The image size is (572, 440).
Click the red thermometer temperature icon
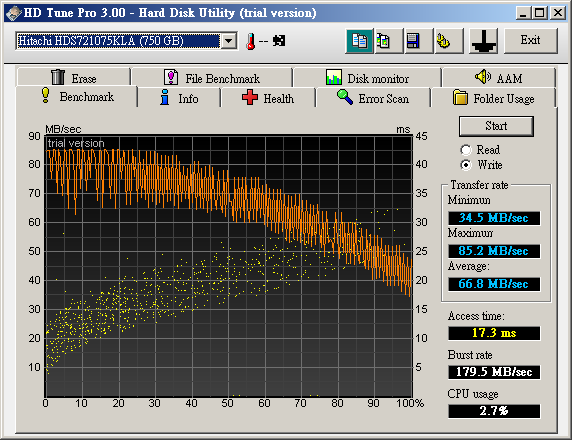[x=251, y=41]
